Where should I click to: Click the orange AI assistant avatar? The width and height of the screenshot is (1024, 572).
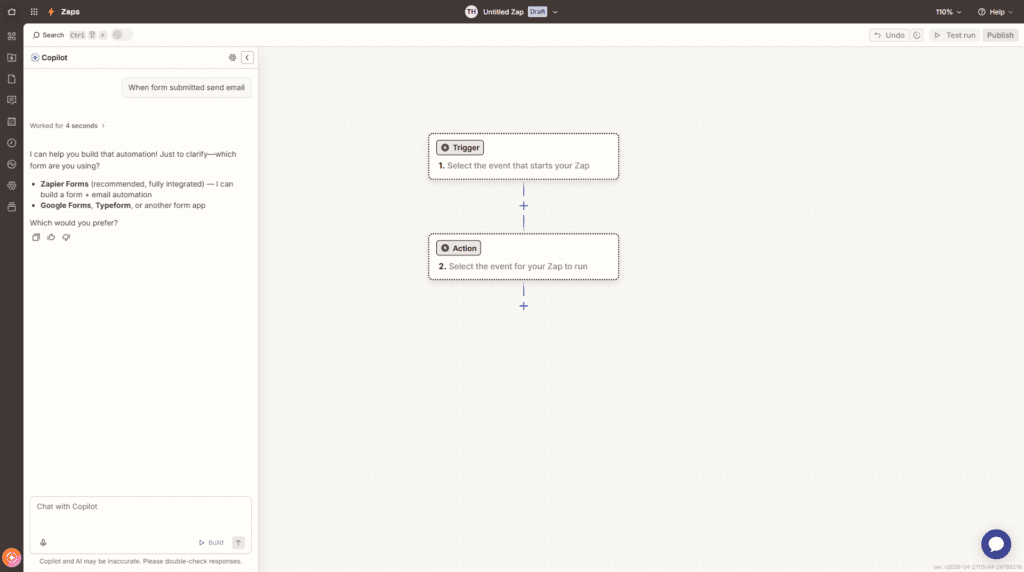(12, 558)
